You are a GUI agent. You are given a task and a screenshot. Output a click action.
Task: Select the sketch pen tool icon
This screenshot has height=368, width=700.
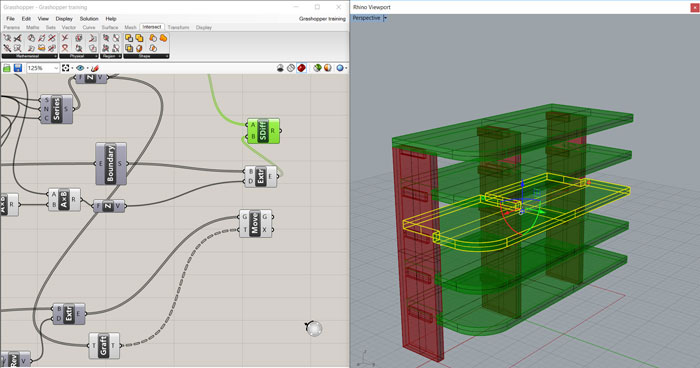[x=95, y=68]
